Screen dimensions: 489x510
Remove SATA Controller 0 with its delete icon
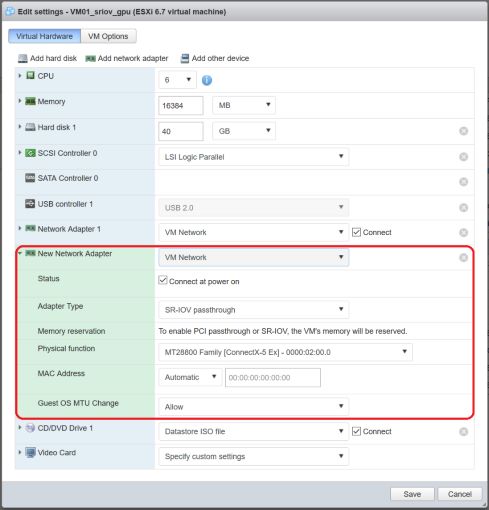(463, 182)
